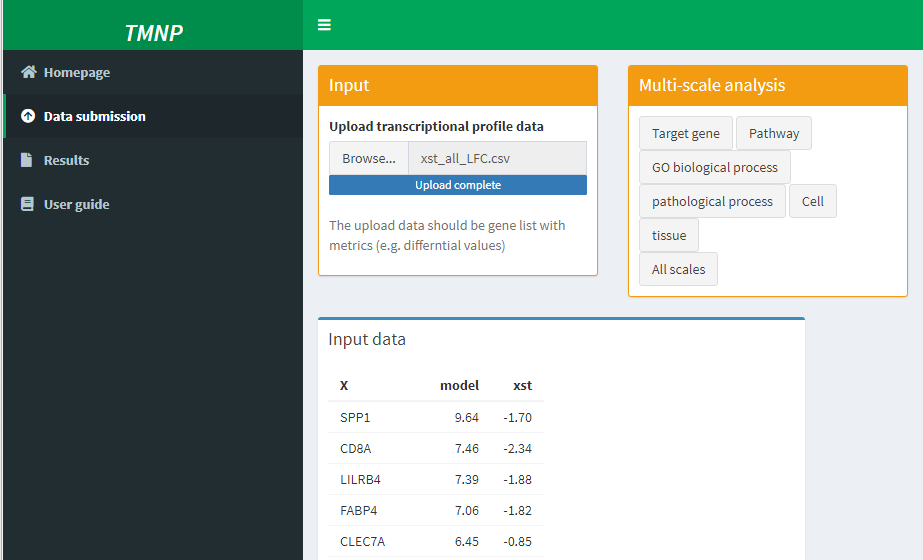
Task: Choose the pathological process button
Action: 712,201
